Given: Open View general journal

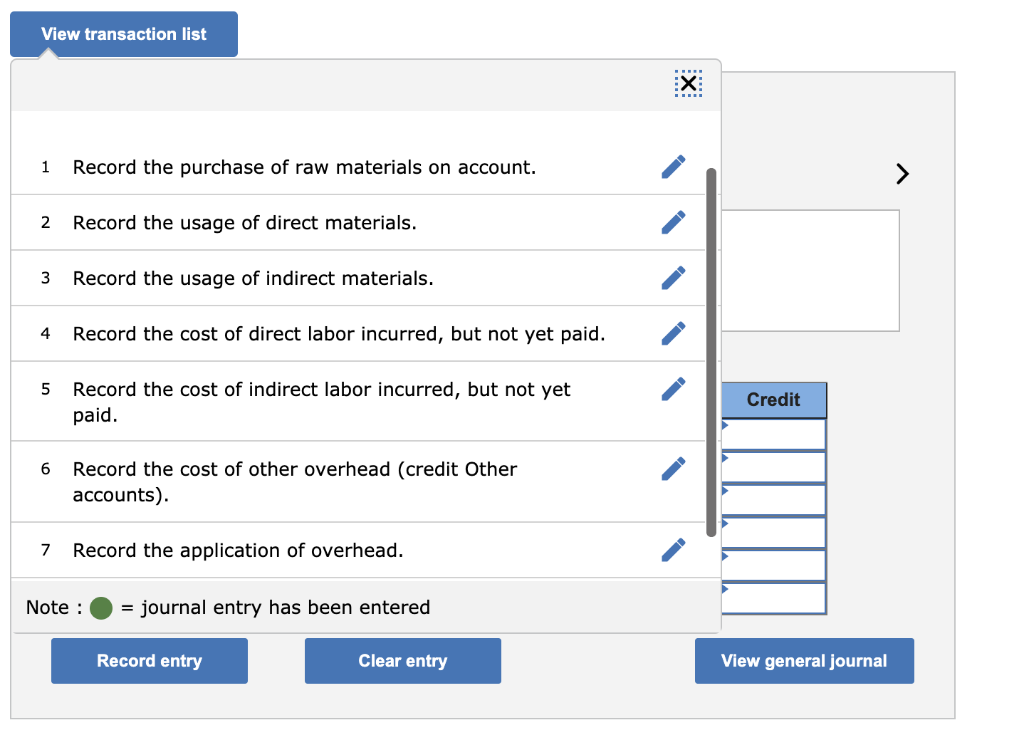Looking at the screenshot, I should [x=804, y=660].
